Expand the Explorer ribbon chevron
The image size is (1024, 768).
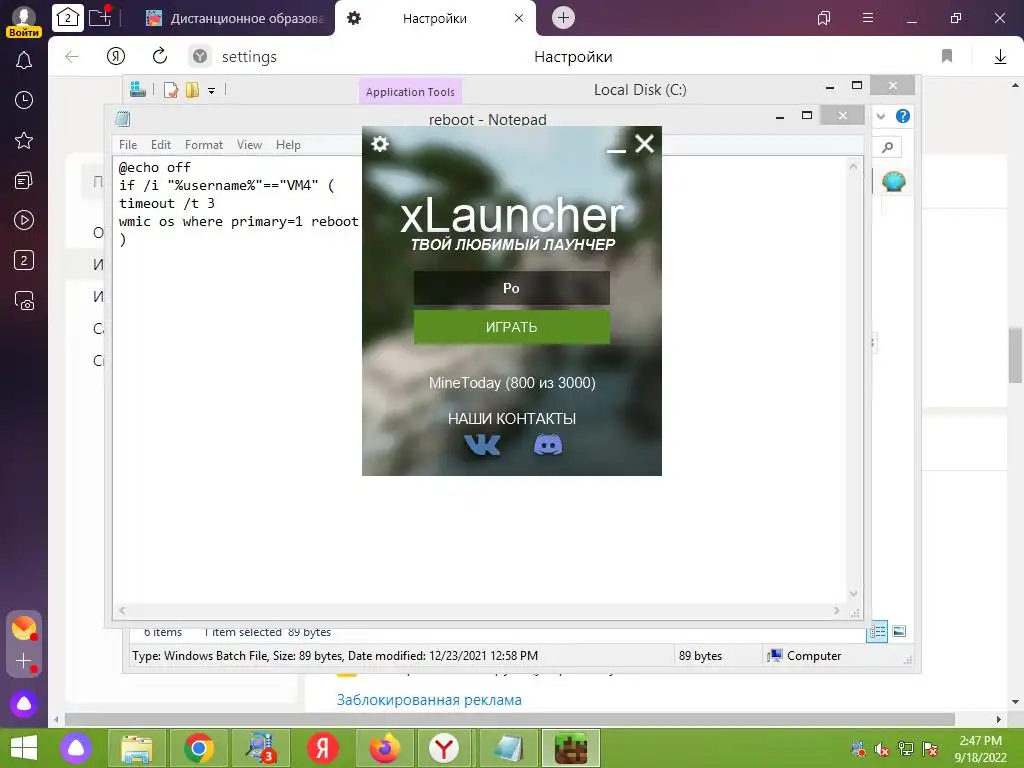[x=881, y=116]
